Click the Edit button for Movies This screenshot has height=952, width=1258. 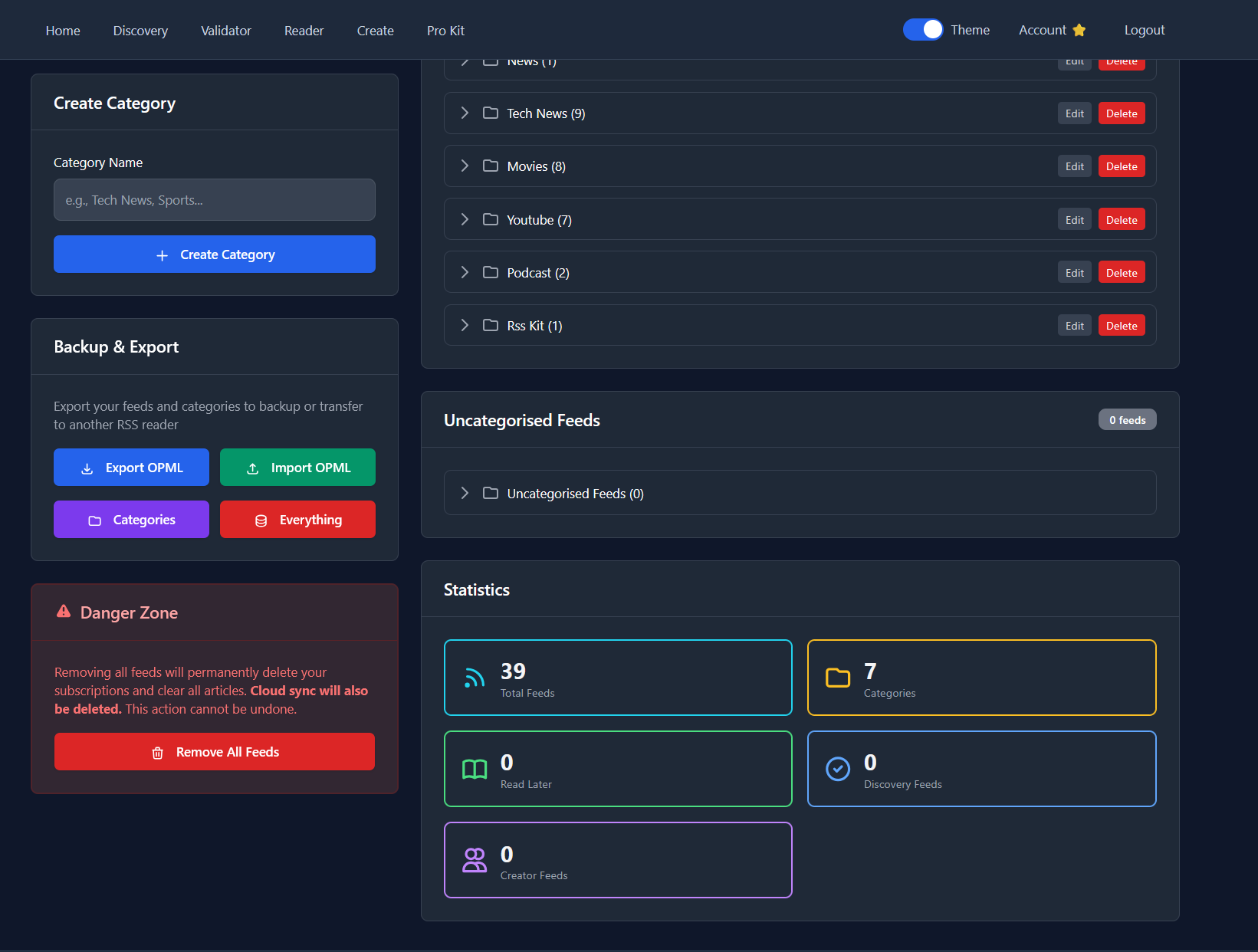point(1074,166)
